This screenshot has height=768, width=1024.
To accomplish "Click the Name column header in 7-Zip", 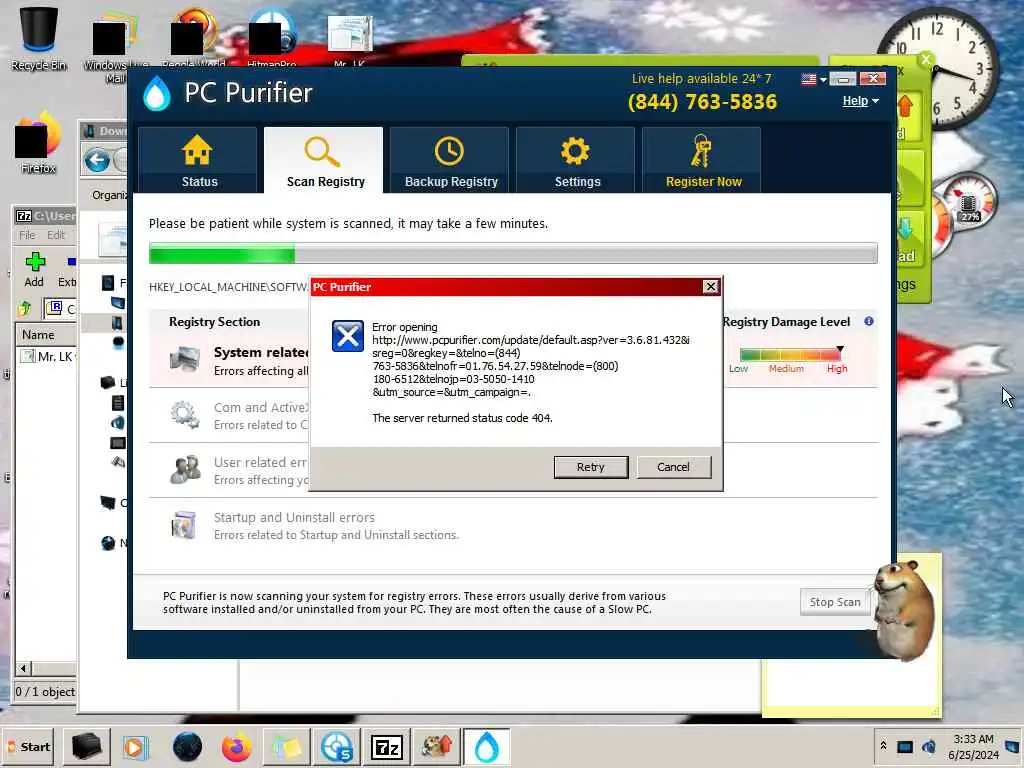I will 46,334.
